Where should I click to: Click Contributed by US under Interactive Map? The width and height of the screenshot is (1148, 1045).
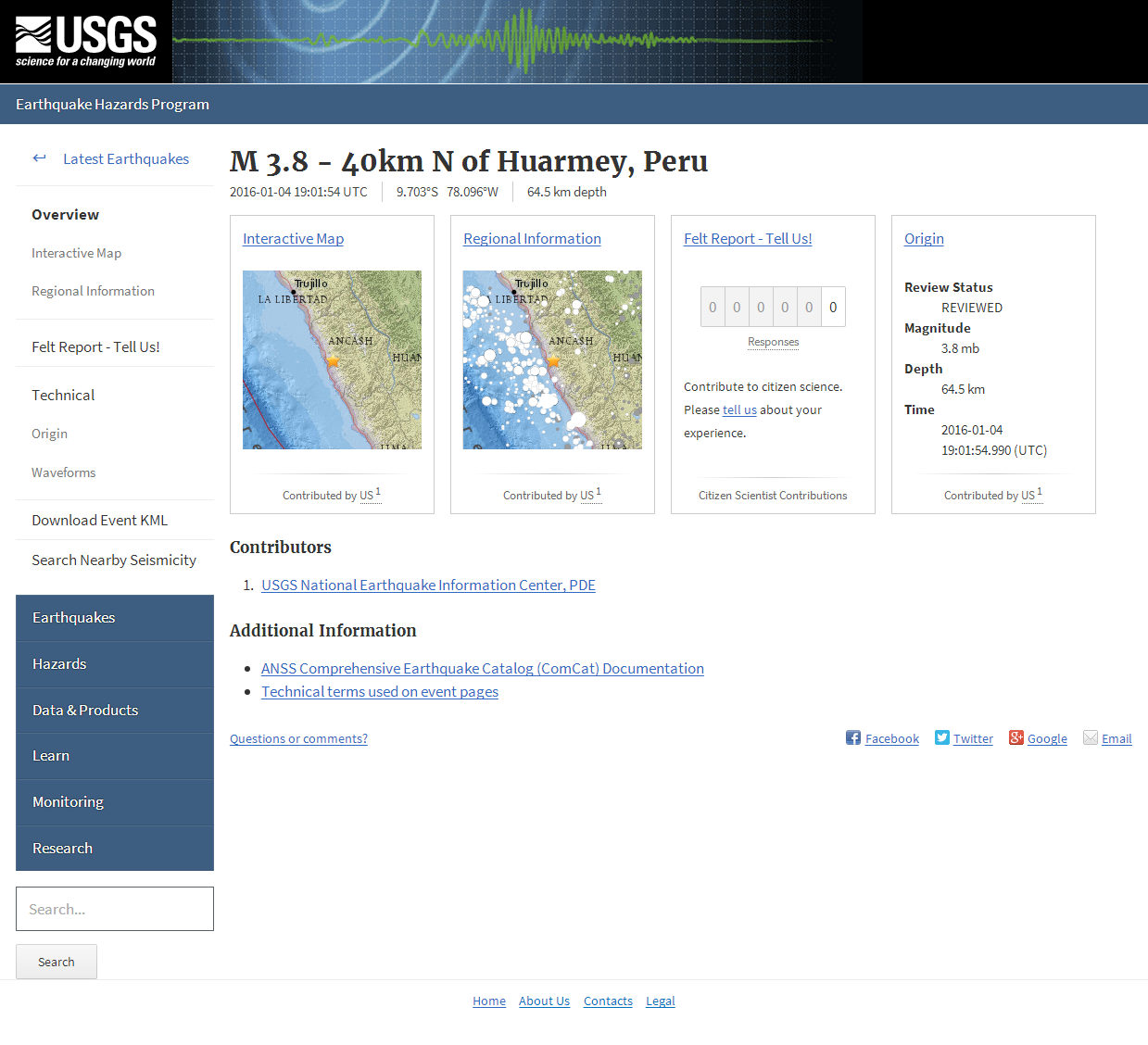pyautogui.click(x=332, y=495)
